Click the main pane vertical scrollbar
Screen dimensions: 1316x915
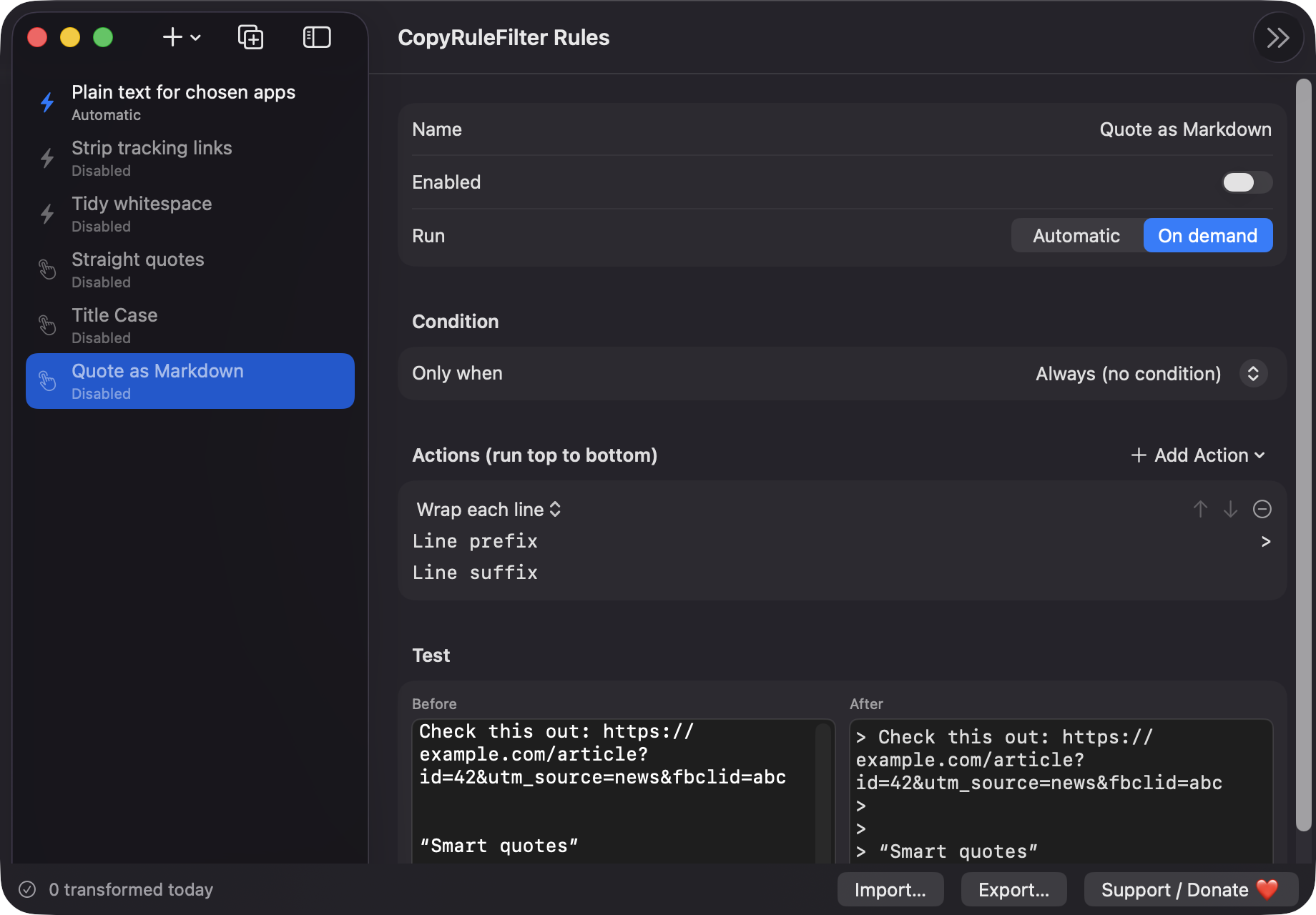click(x=1304, y=455)
